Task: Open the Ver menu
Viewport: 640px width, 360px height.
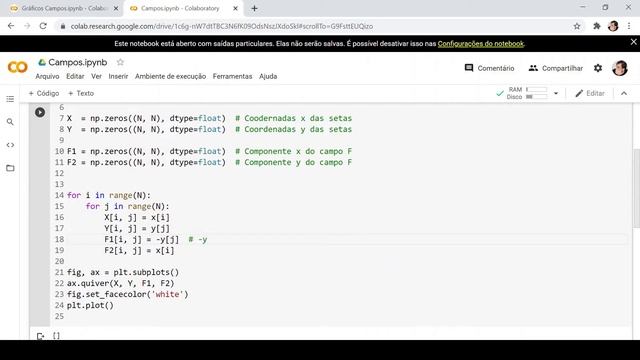Action: click(x=96, y=76)
